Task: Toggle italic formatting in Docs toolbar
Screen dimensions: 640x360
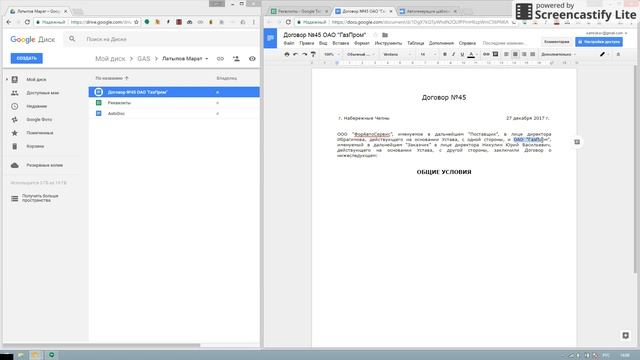Action: (x=453, y=54)
